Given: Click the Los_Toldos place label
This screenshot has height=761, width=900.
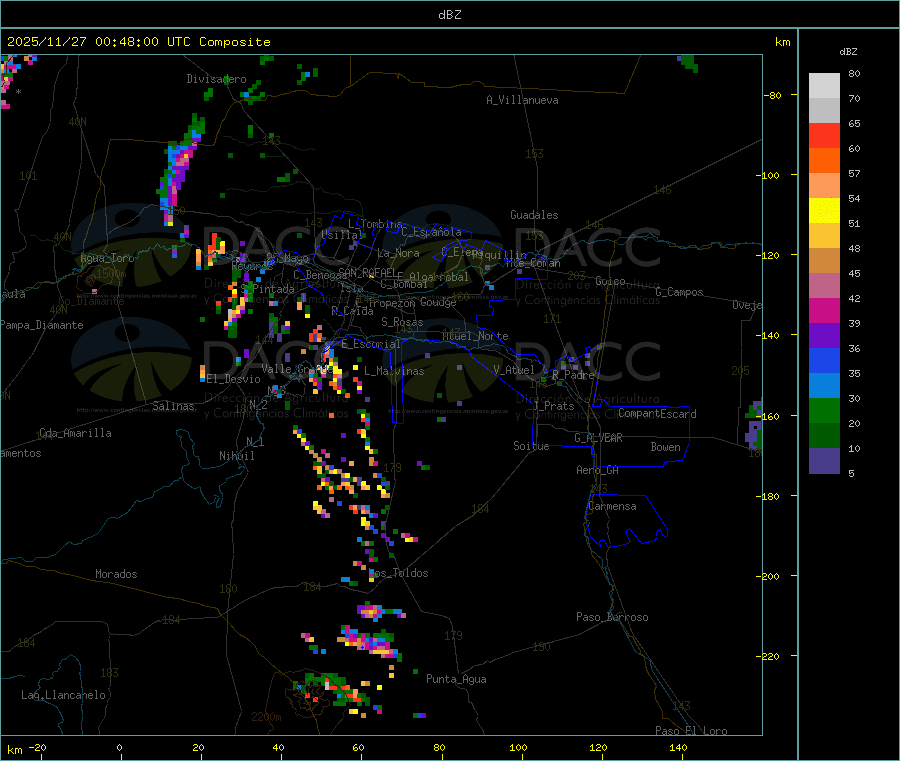Looking at the screenshot, I should [398, 573].
